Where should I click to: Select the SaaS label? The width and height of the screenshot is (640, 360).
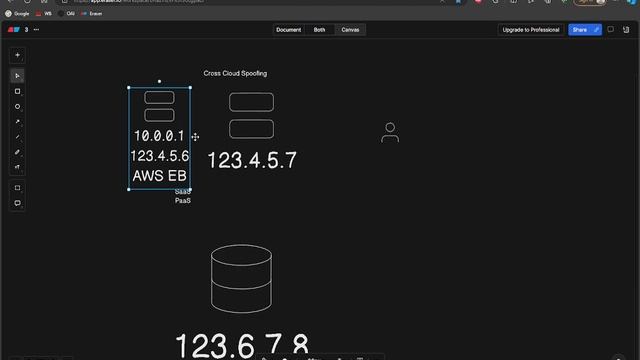tap(183, 192)
